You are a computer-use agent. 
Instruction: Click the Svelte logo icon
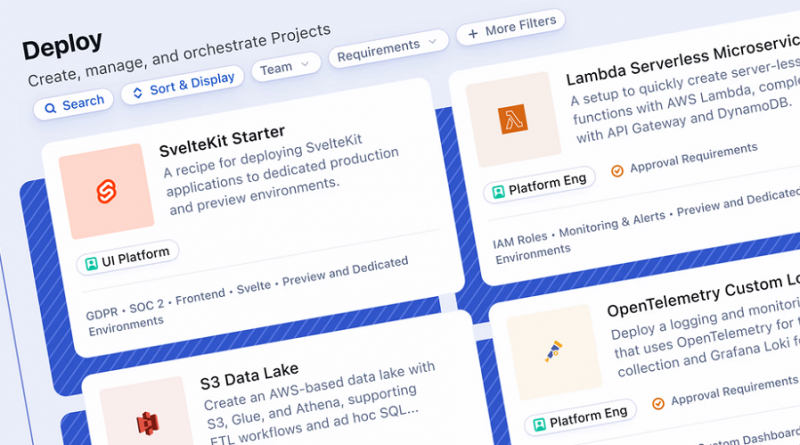pos(105,190)
